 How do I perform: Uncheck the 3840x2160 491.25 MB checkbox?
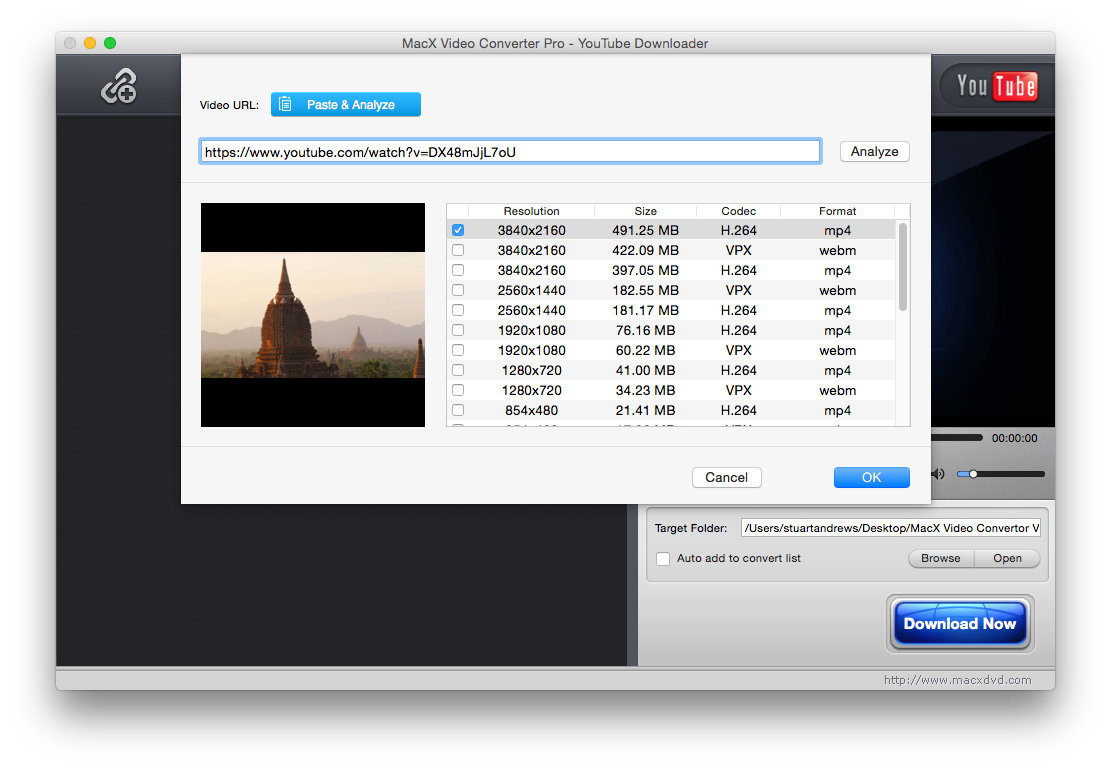coord(458,230)
